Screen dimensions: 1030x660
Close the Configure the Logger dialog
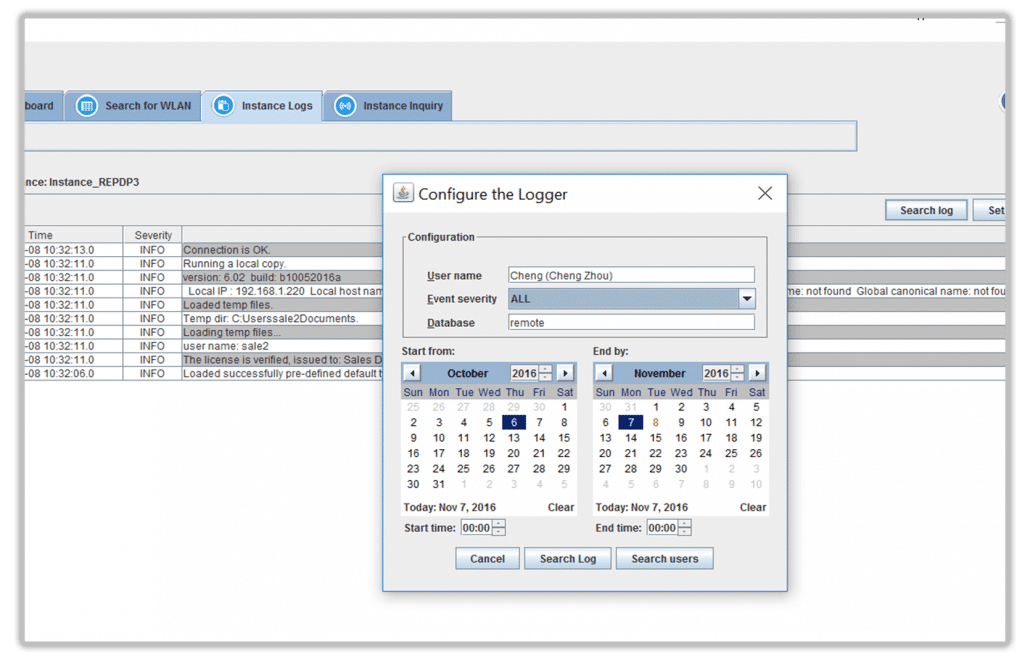click(765, 193)
